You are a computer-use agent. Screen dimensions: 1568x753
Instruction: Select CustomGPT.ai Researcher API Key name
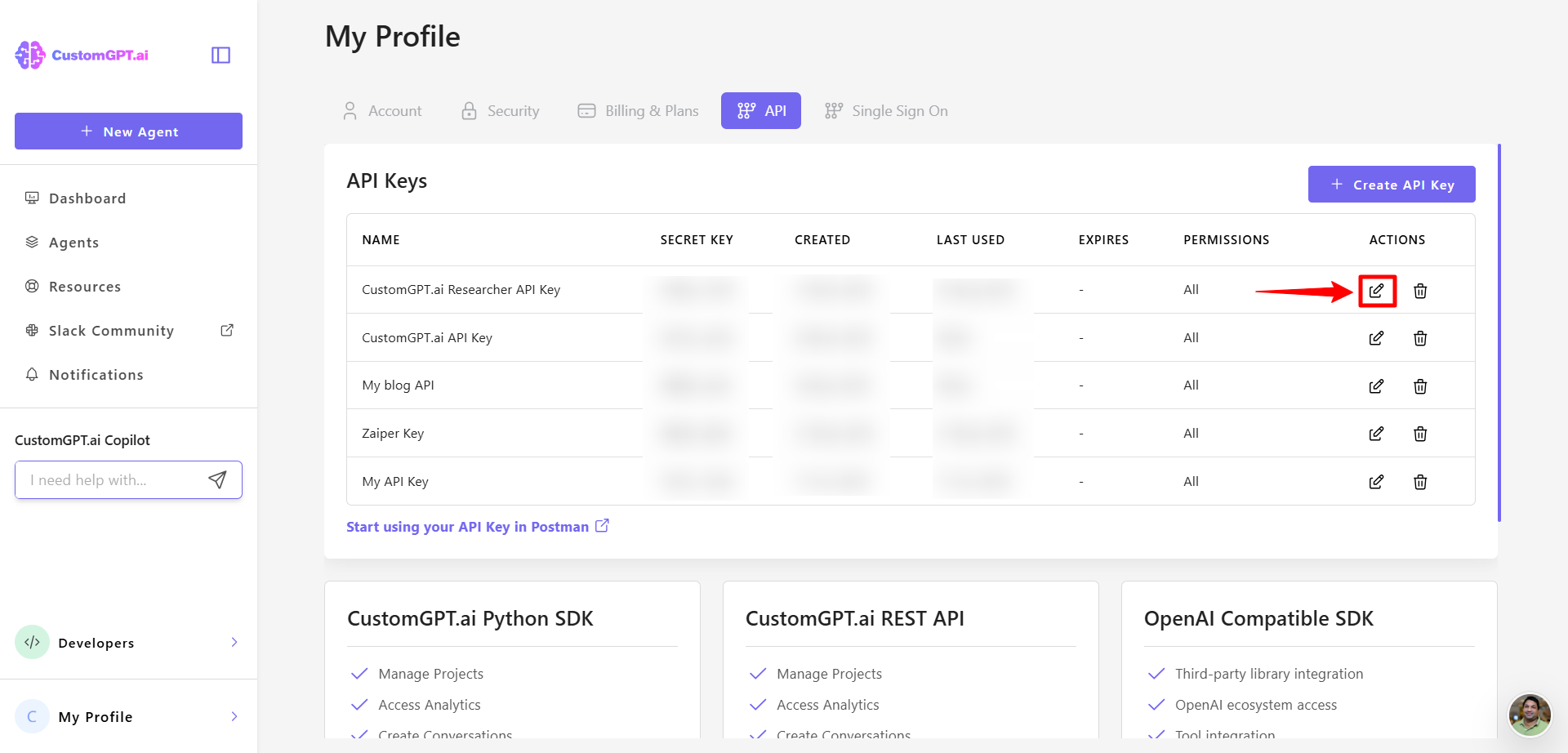(461, 290)
